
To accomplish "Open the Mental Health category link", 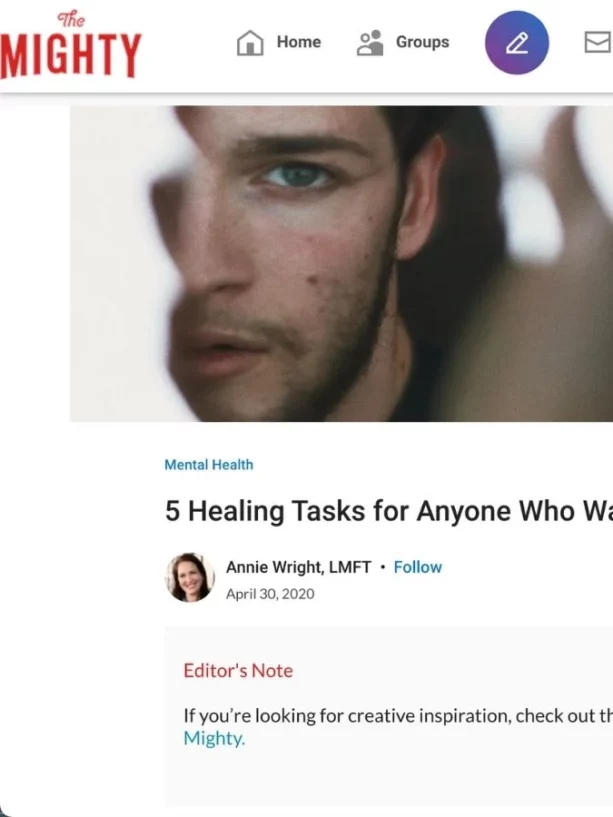I will click(x=209, y=465).
